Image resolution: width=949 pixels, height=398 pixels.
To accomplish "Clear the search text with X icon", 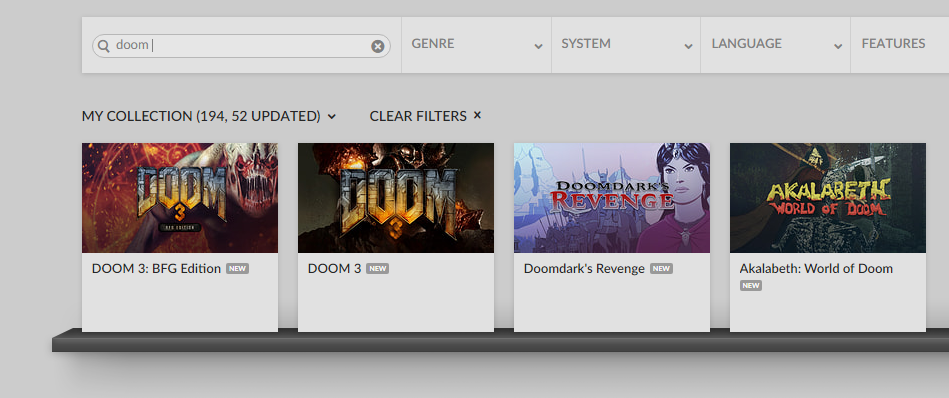I will (378, 46).
